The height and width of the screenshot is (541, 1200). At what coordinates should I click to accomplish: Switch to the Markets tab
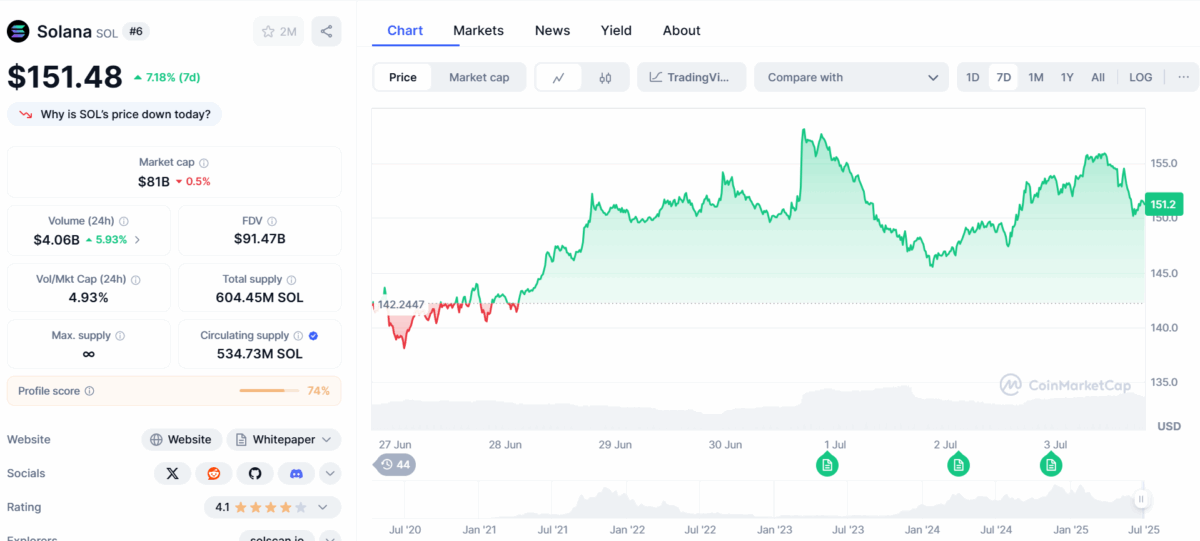point(478,30)
